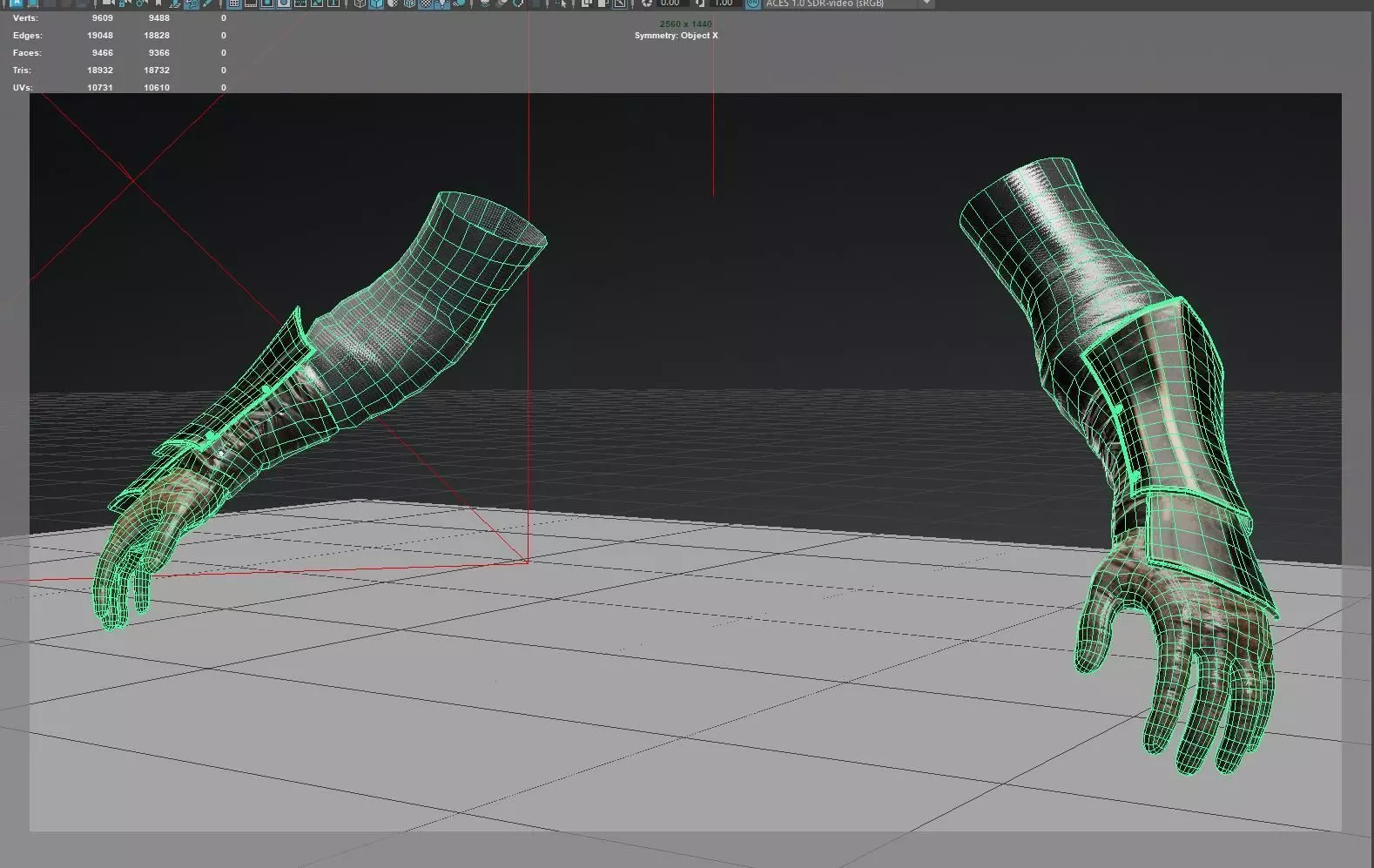1374x868 pixels.
Task: Click the edges value 18828
Action: (x=157, y=36)
